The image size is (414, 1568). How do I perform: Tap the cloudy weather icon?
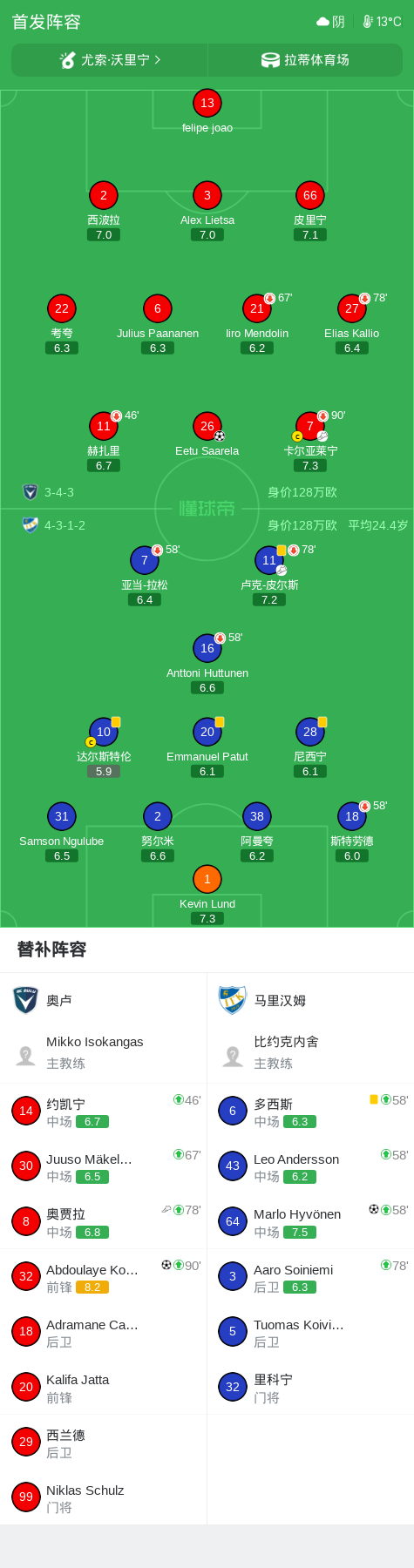[323, 22]
